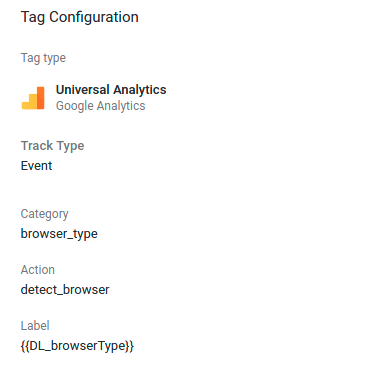
Task: Click the browser_type category value
Action: [59, 234]
